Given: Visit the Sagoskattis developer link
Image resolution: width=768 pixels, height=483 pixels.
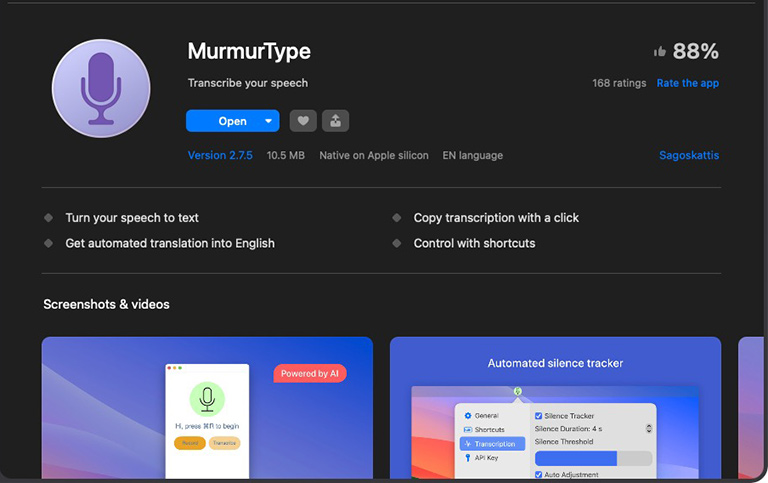Looking at the screenshot, I should point(689,155).
